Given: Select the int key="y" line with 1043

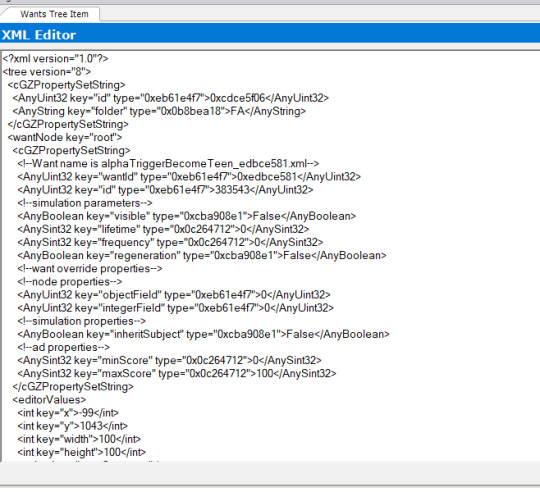Looking at the screenshot, I should 72,426.
